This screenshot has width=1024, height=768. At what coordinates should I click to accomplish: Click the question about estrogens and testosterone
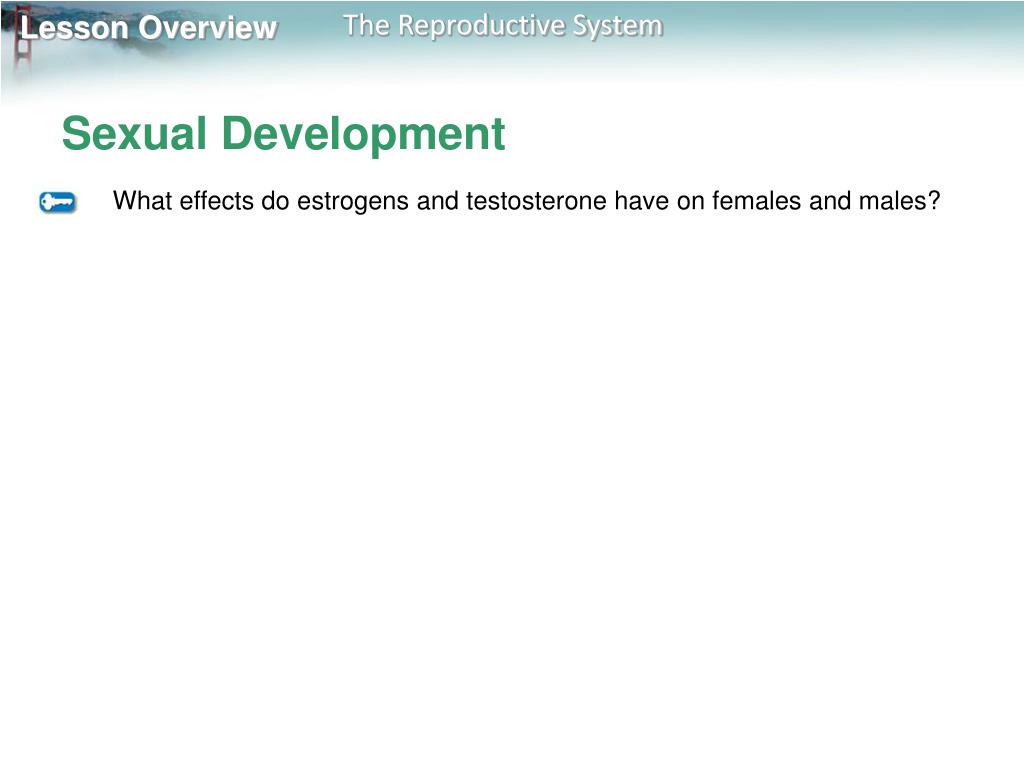point(526,200)
